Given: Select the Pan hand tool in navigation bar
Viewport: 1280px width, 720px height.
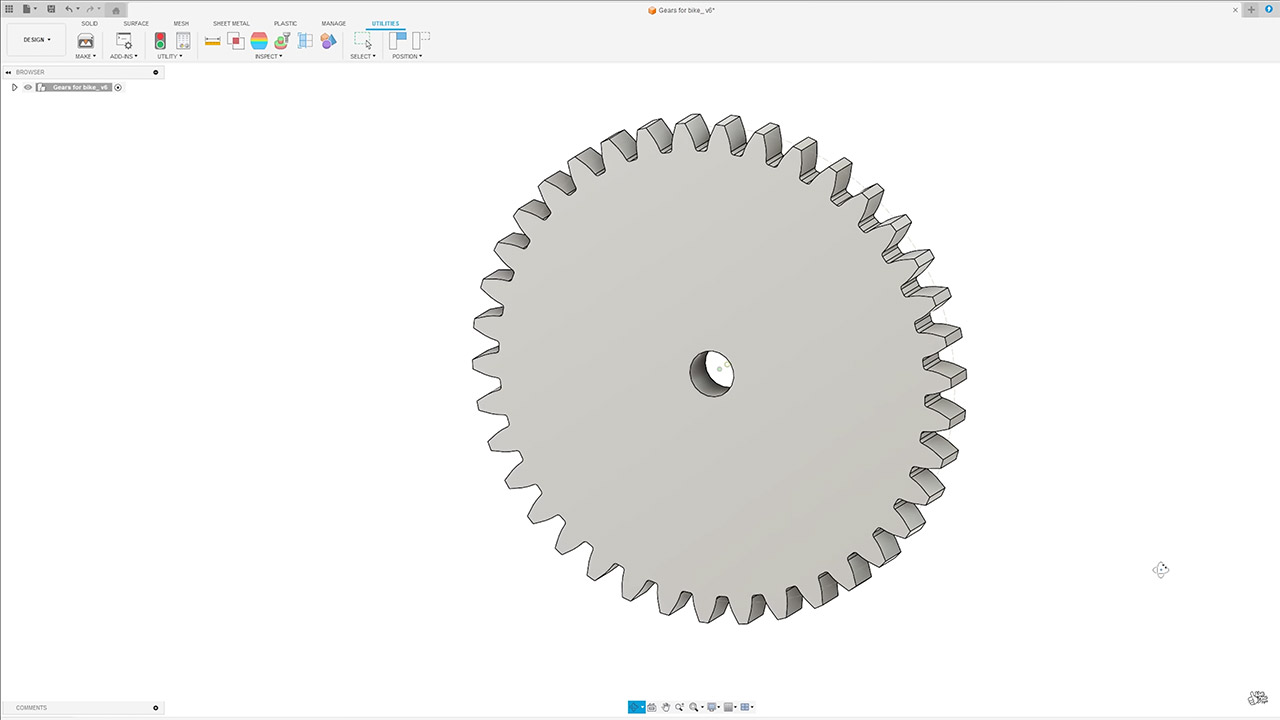Looking at the screenshot, I should click(x=665, y=707).
